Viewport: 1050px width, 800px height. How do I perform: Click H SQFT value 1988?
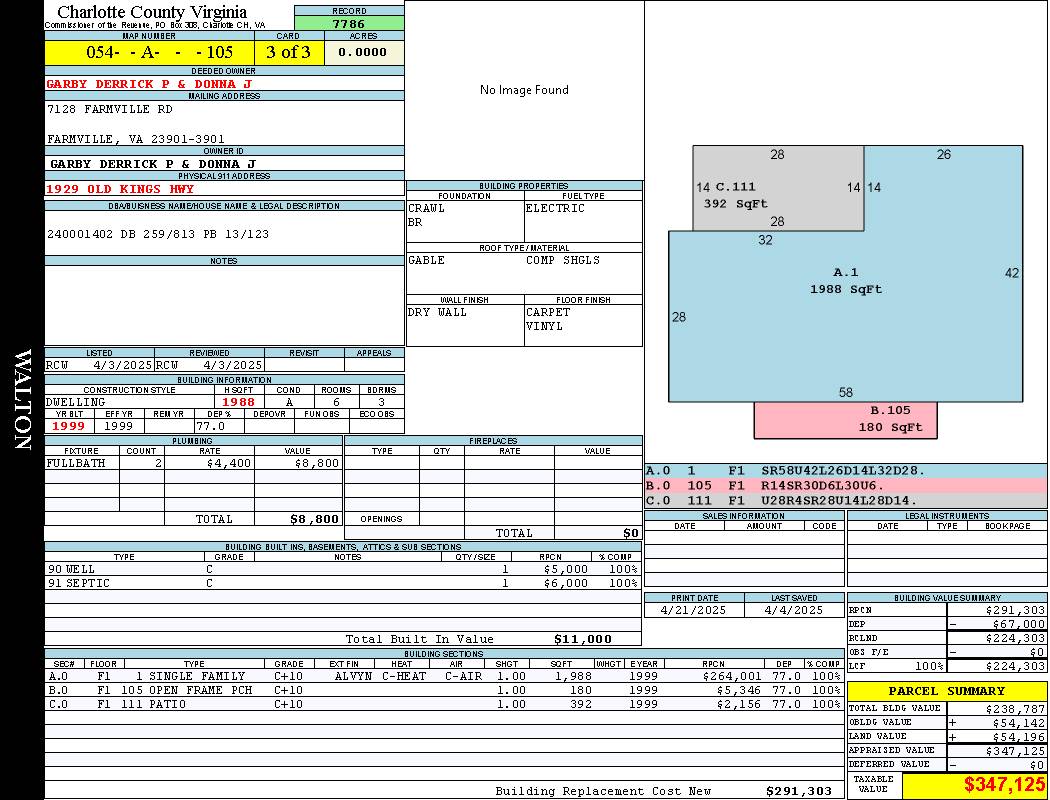[238, 402]
